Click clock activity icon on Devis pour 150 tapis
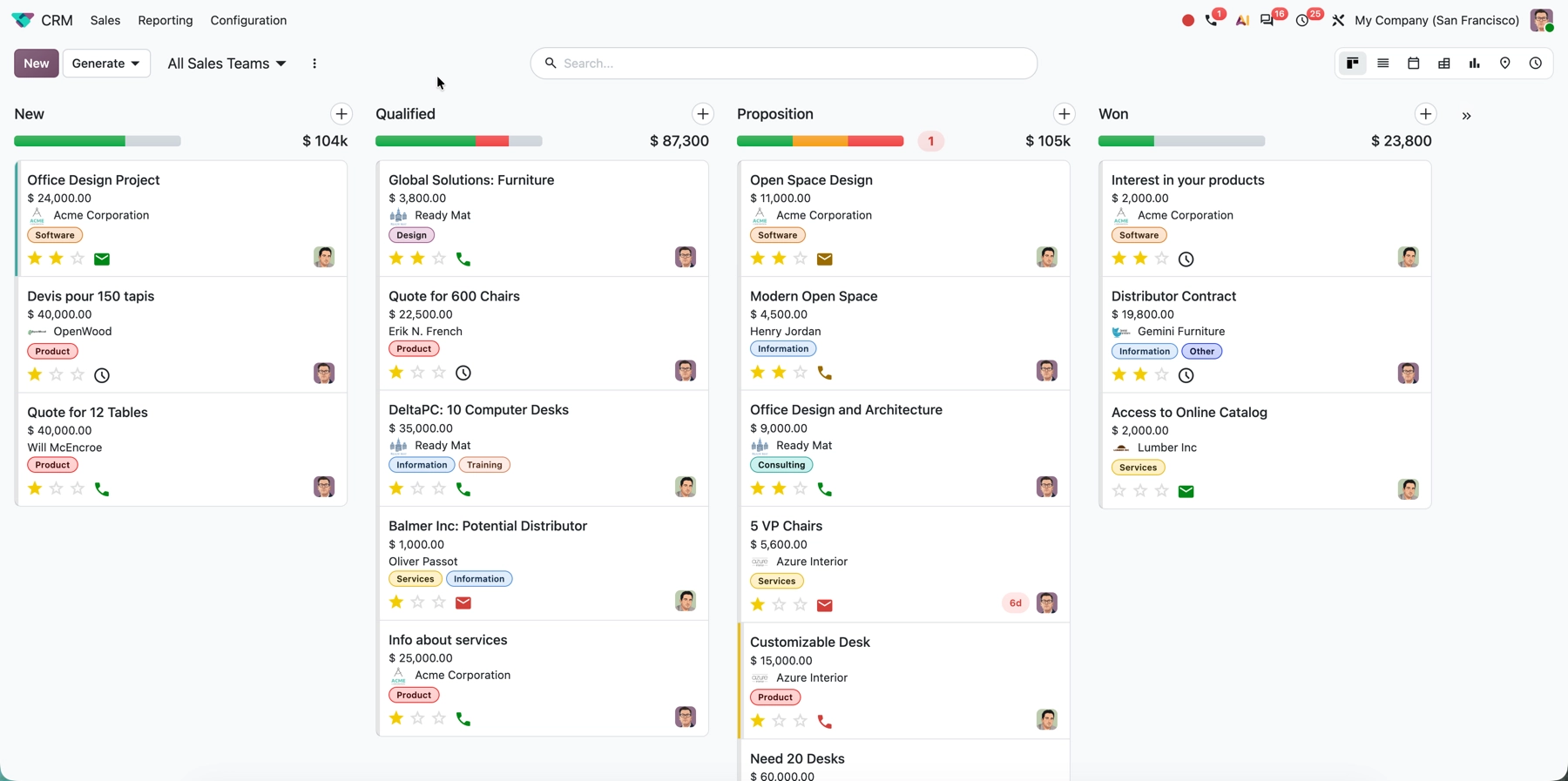The height and width of the screenshot is (781, 1568). 102,375
